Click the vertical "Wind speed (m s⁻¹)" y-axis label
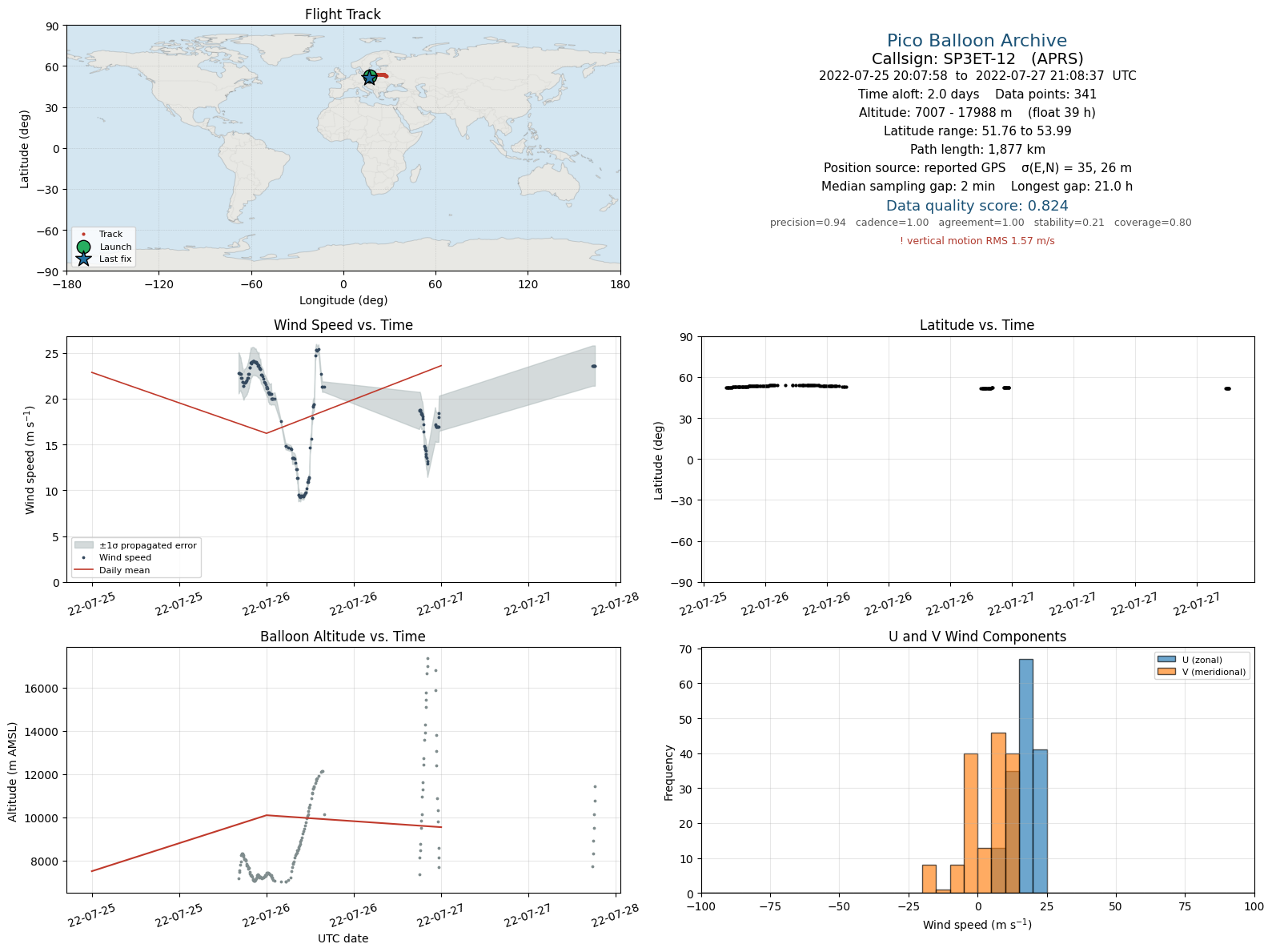1272x952 pixels. [x=30, y=460]
